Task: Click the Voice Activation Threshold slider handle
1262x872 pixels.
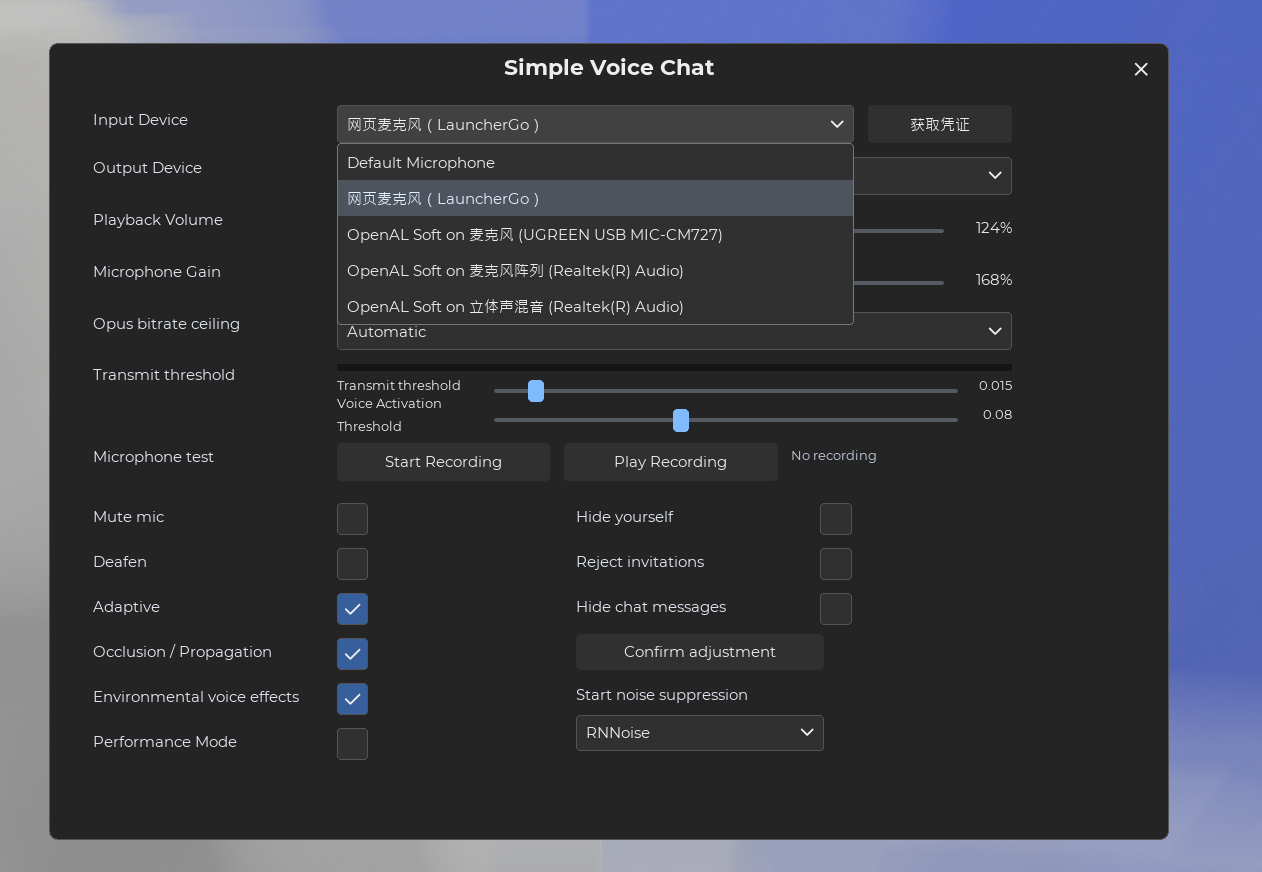Action: pyautogui.click(x=681, y=420)
